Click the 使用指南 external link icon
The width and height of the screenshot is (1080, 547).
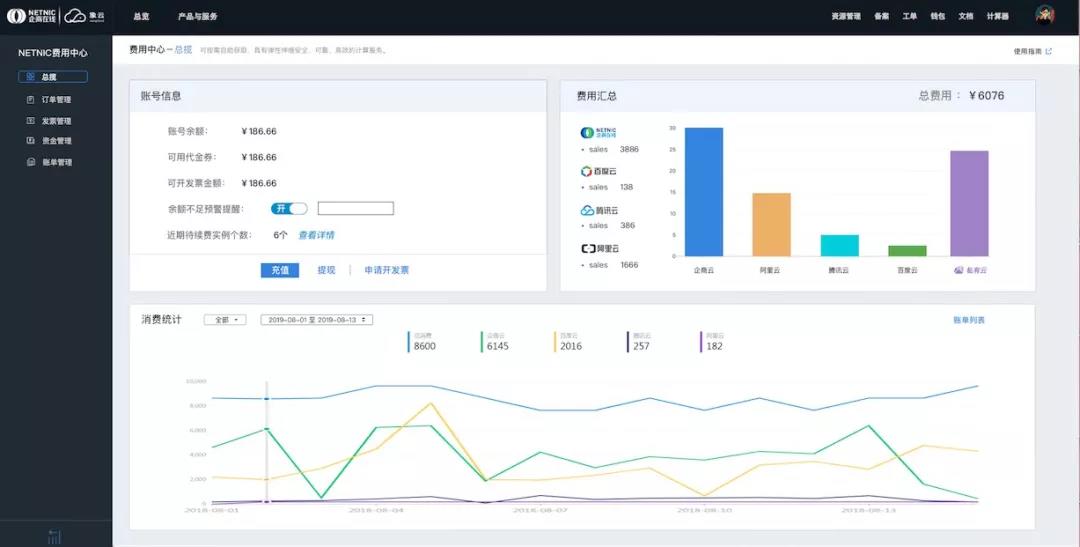(1048, 51)
